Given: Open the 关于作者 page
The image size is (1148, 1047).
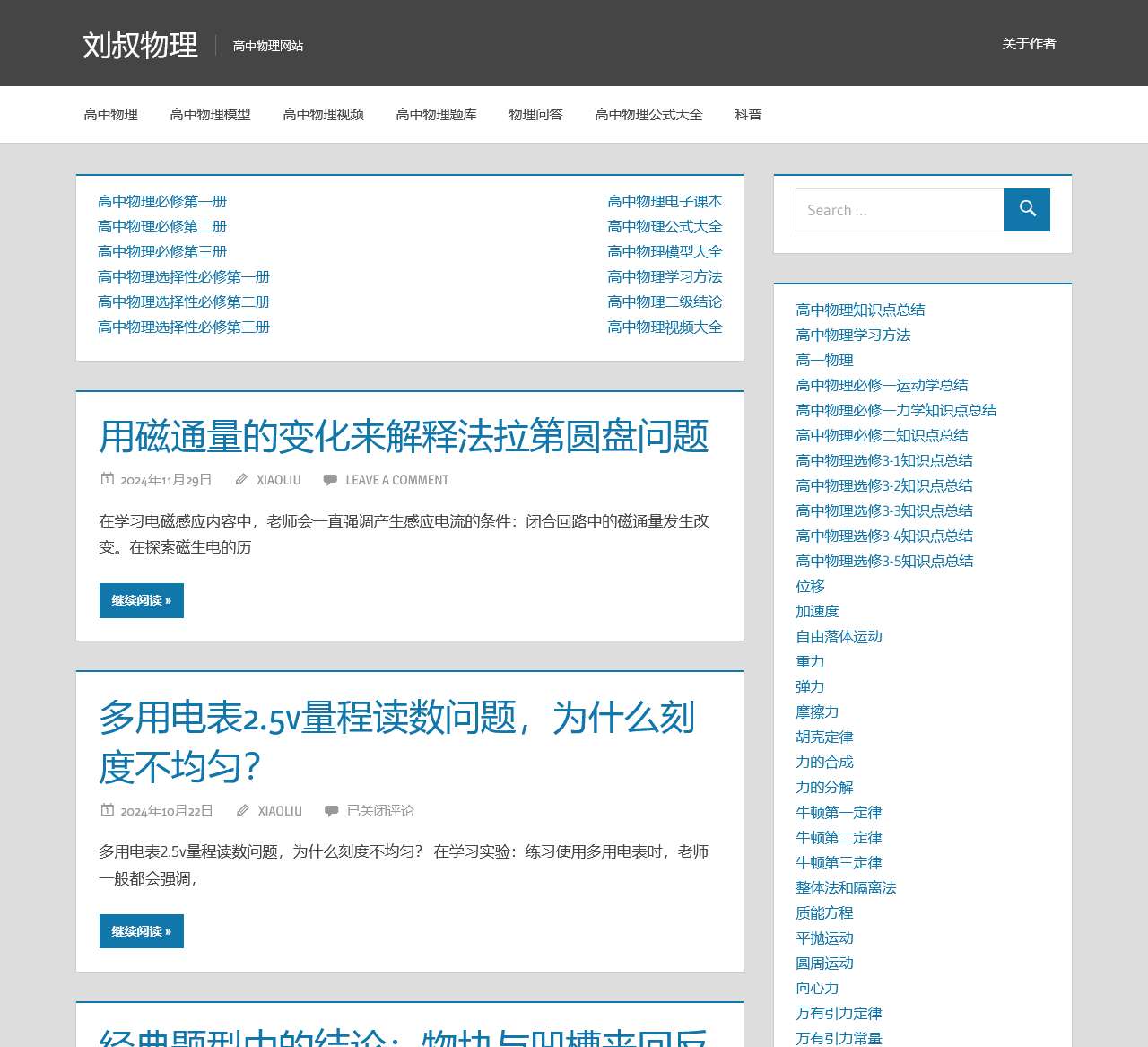Looking at the screenshot, I should click(1029, 43).
